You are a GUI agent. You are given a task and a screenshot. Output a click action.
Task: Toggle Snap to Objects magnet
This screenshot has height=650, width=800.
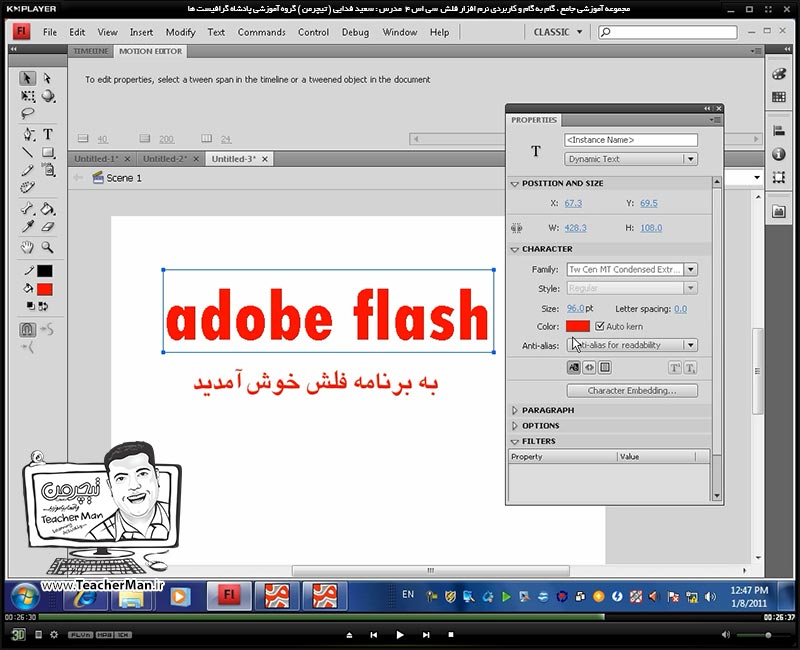(x=28, y=330)
